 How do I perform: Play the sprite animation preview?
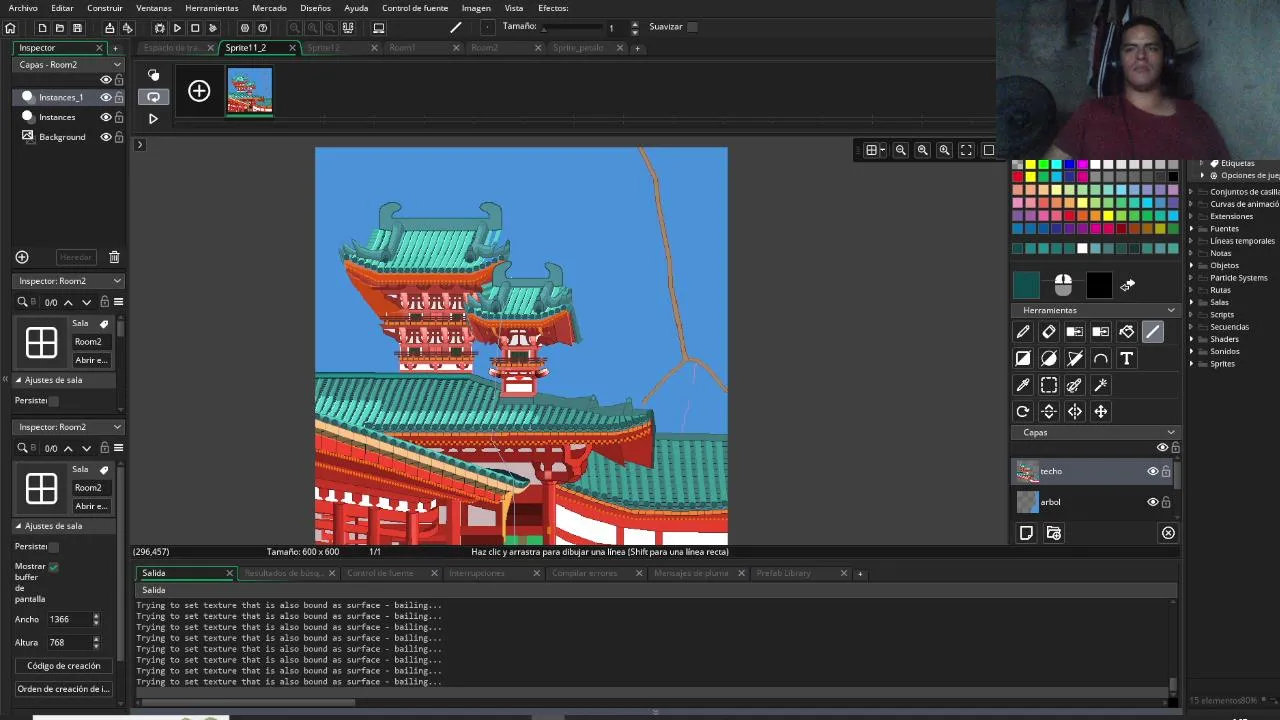(x=153, y=118)
